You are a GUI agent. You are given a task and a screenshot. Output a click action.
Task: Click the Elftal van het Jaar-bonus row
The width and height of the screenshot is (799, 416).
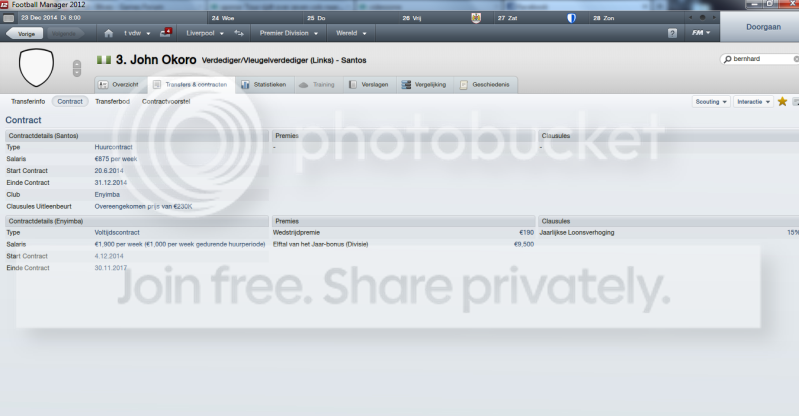[403, 244]
